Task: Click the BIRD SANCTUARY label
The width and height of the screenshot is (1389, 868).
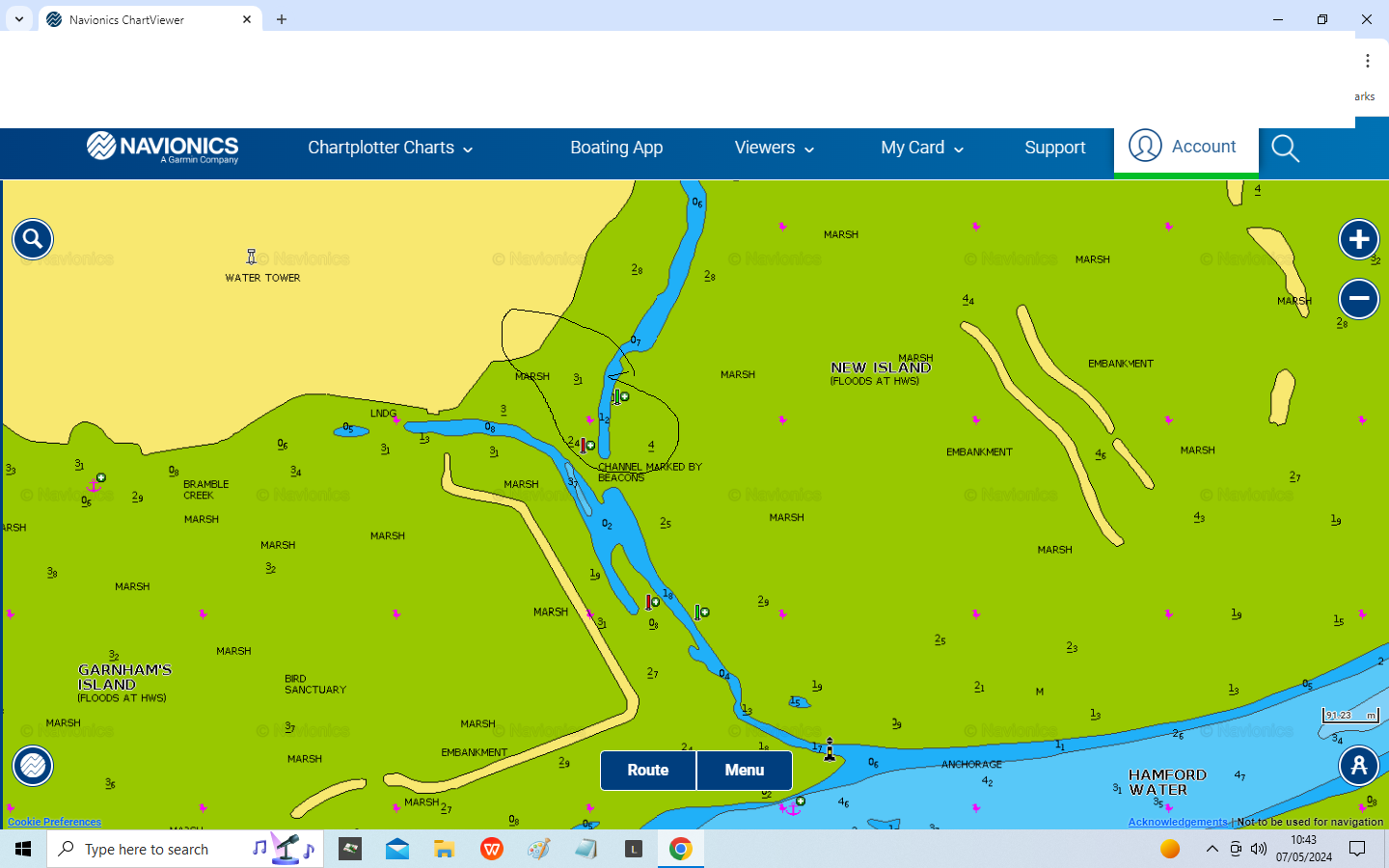Action: point(315,684)
